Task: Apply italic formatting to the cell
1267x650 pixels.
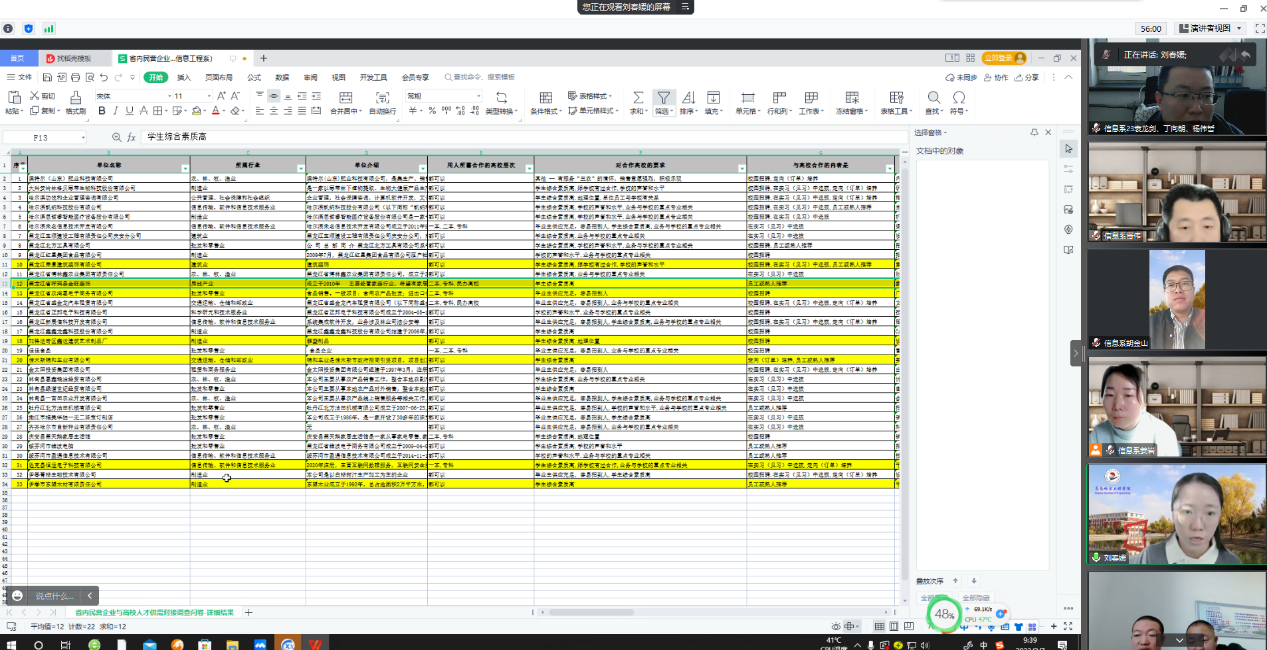Action: (x=115, y=111)
